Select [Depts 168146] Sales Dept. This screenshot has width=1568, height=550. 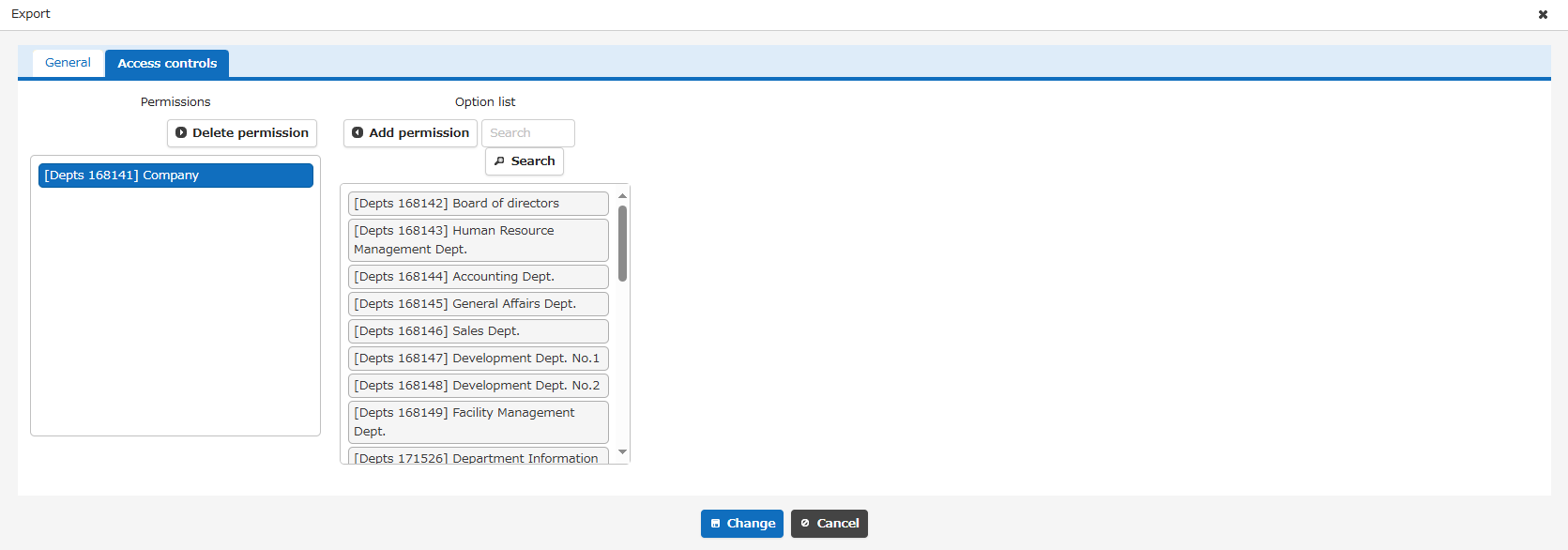point(479,331)
